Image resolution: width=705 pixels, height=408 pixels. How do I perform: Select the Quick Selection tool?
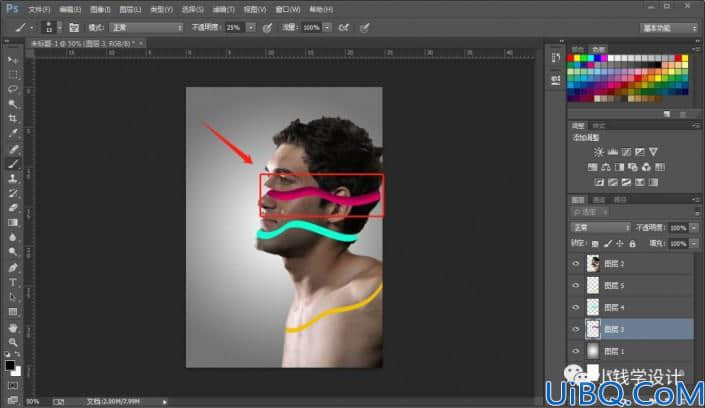click(x=13, y=104)
